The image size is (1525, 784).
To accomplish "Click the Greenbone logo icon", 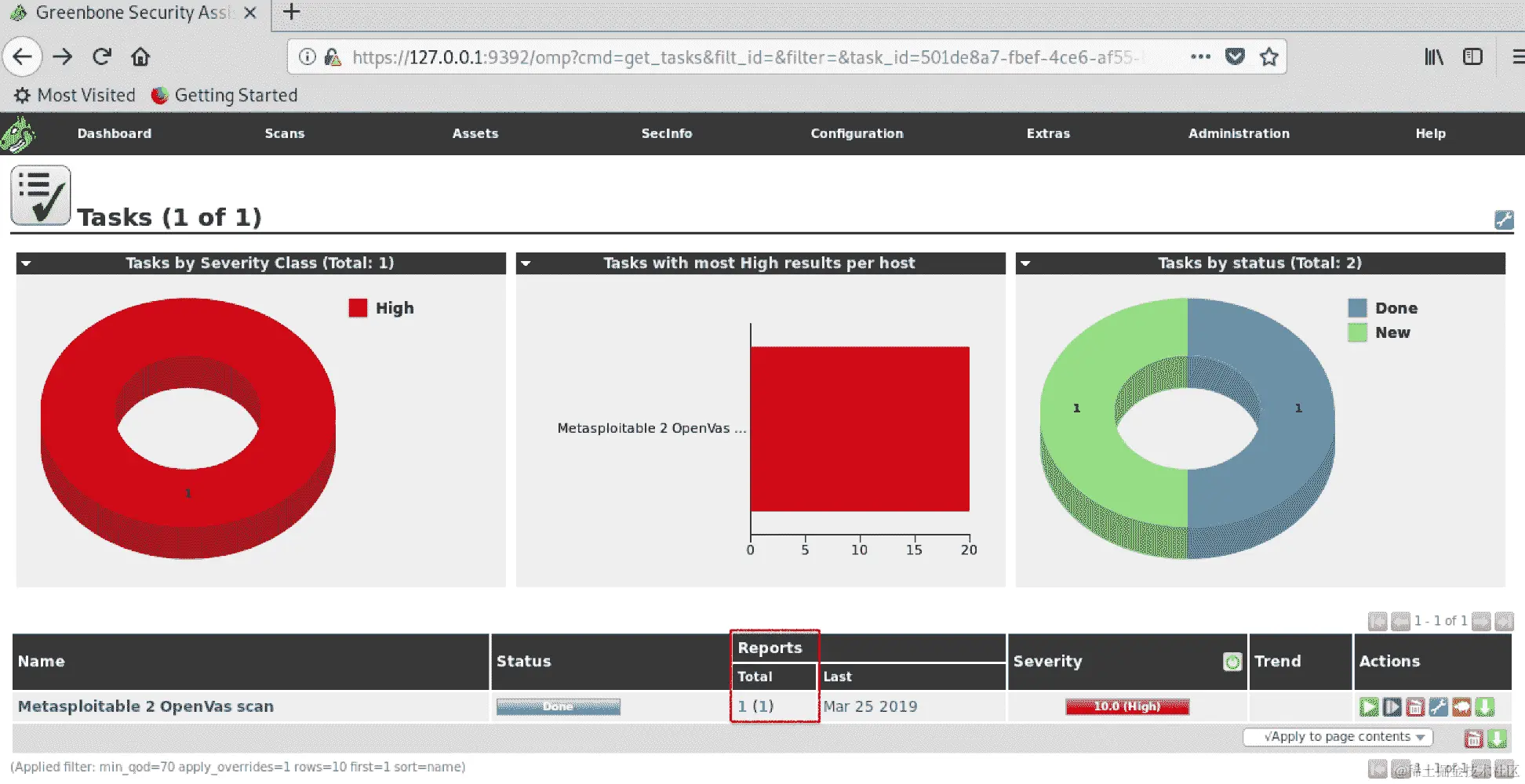I will coord(18,134).
